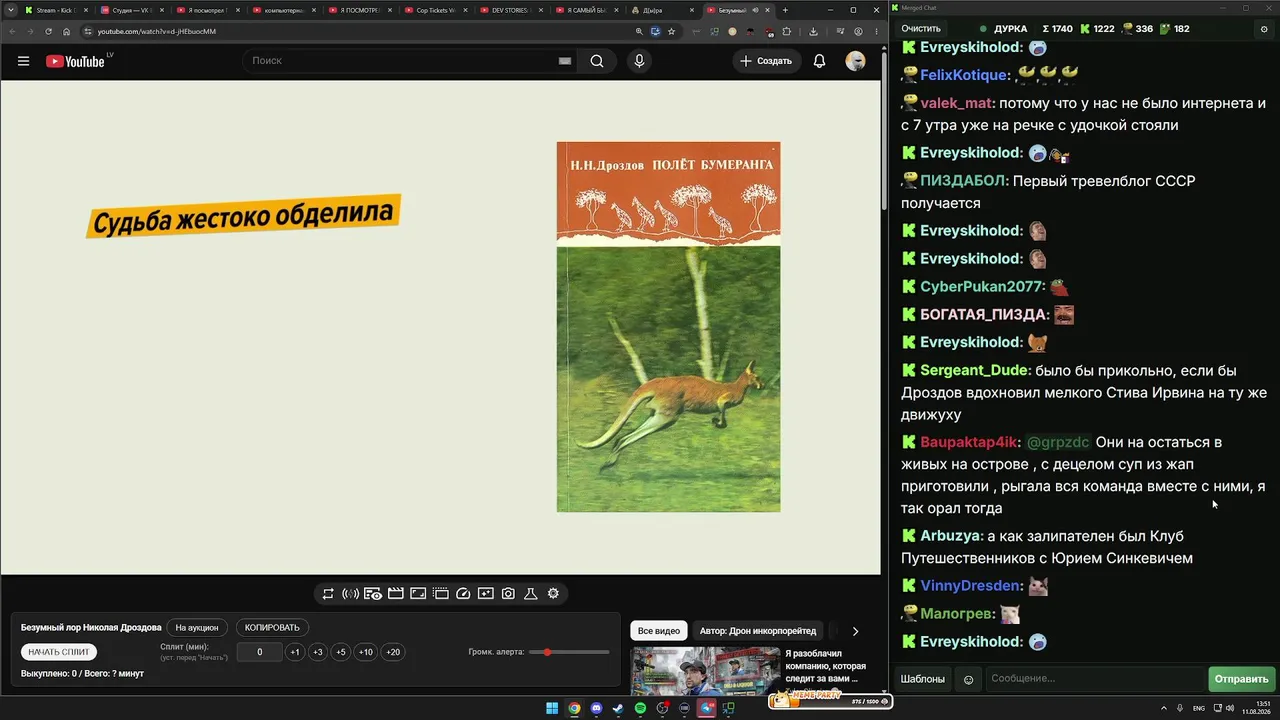Click the clapperboard icon in player toolbar

coord(396,594)
